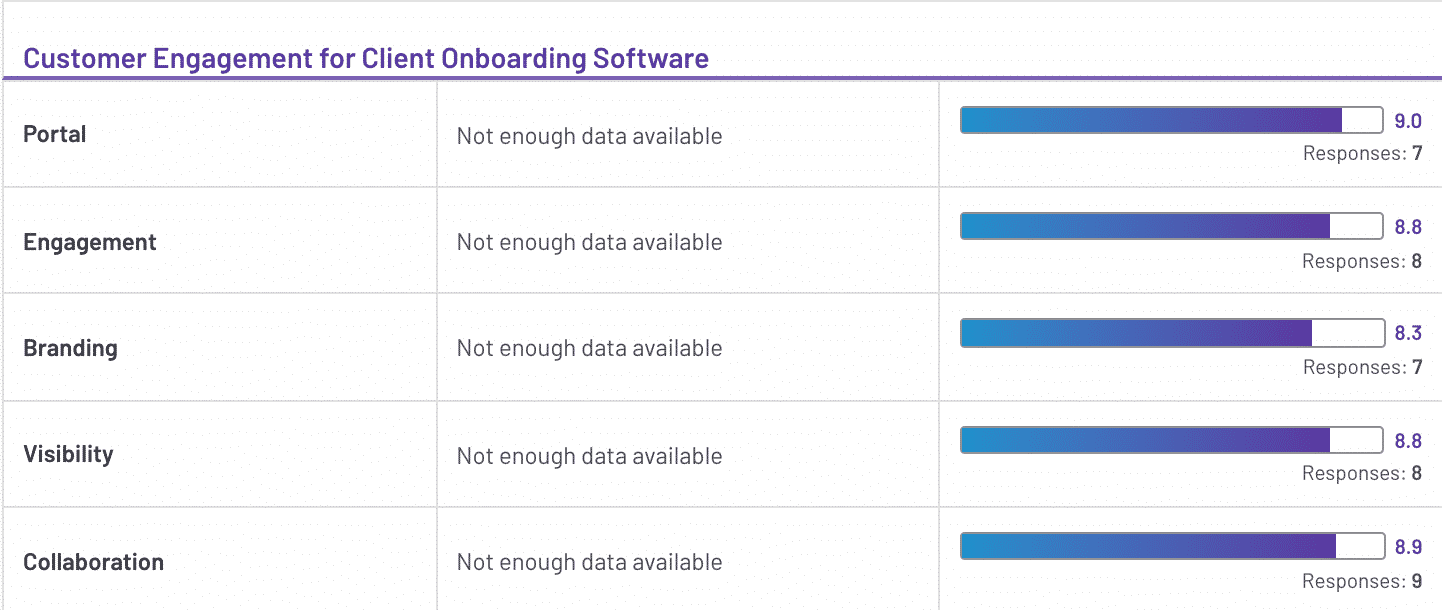The image size is (1442, 610).
Task: Click 'Not enough data available' in Collaboration row
Action: click(589, 563)
